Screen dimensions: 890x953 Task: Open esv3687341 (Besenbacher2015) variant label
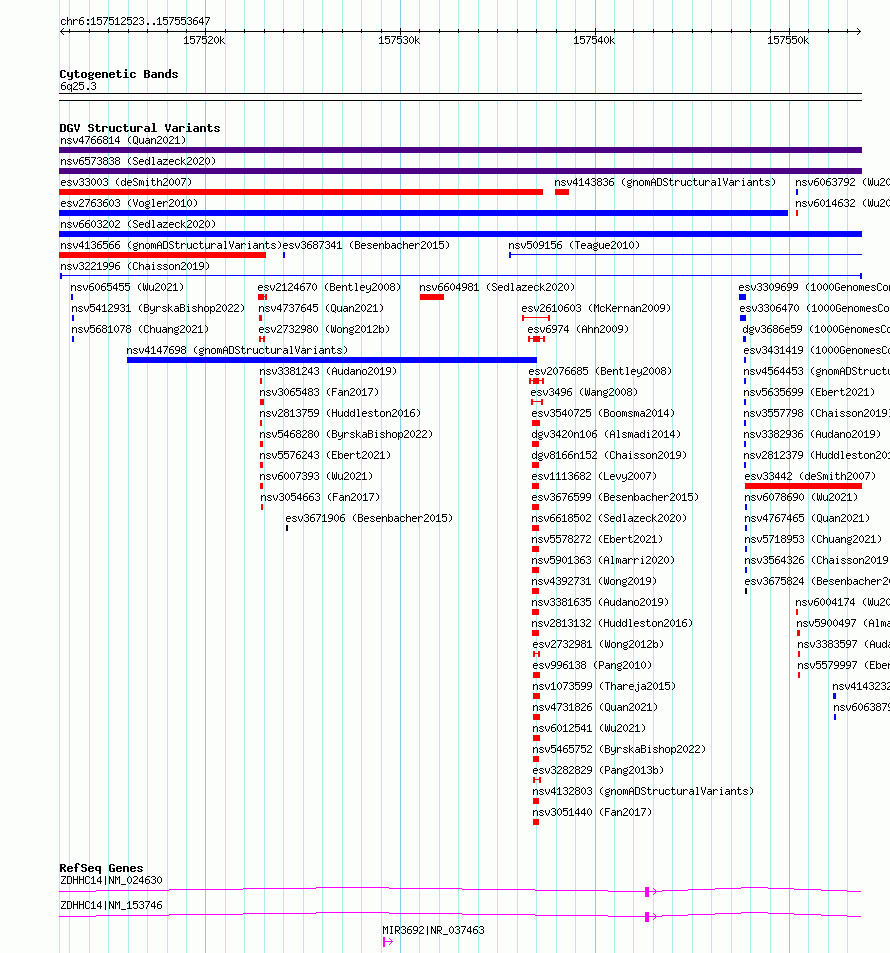(x=367, y=246)
